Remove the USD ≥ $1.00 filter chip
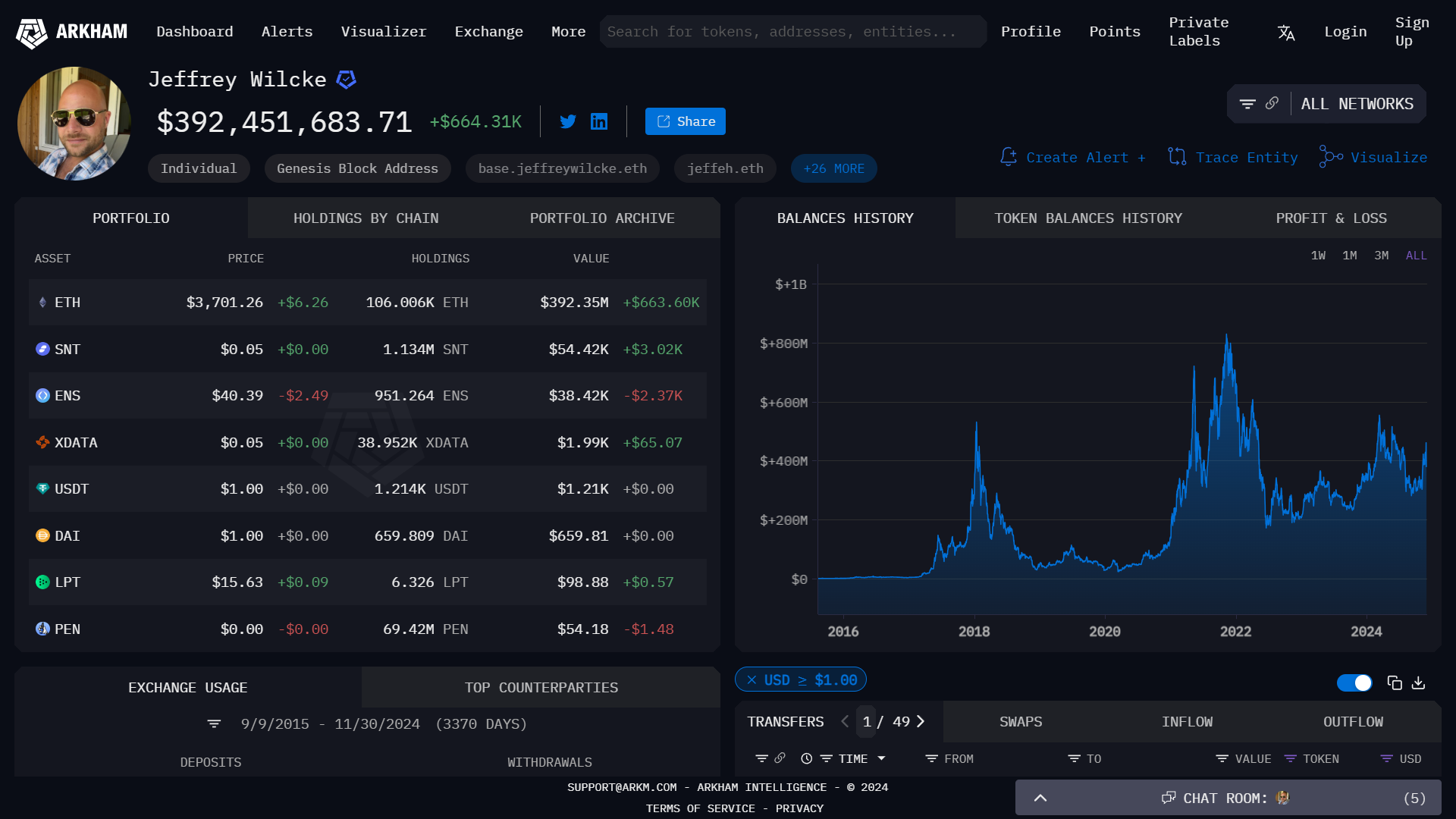 click(x=752, y=680)
